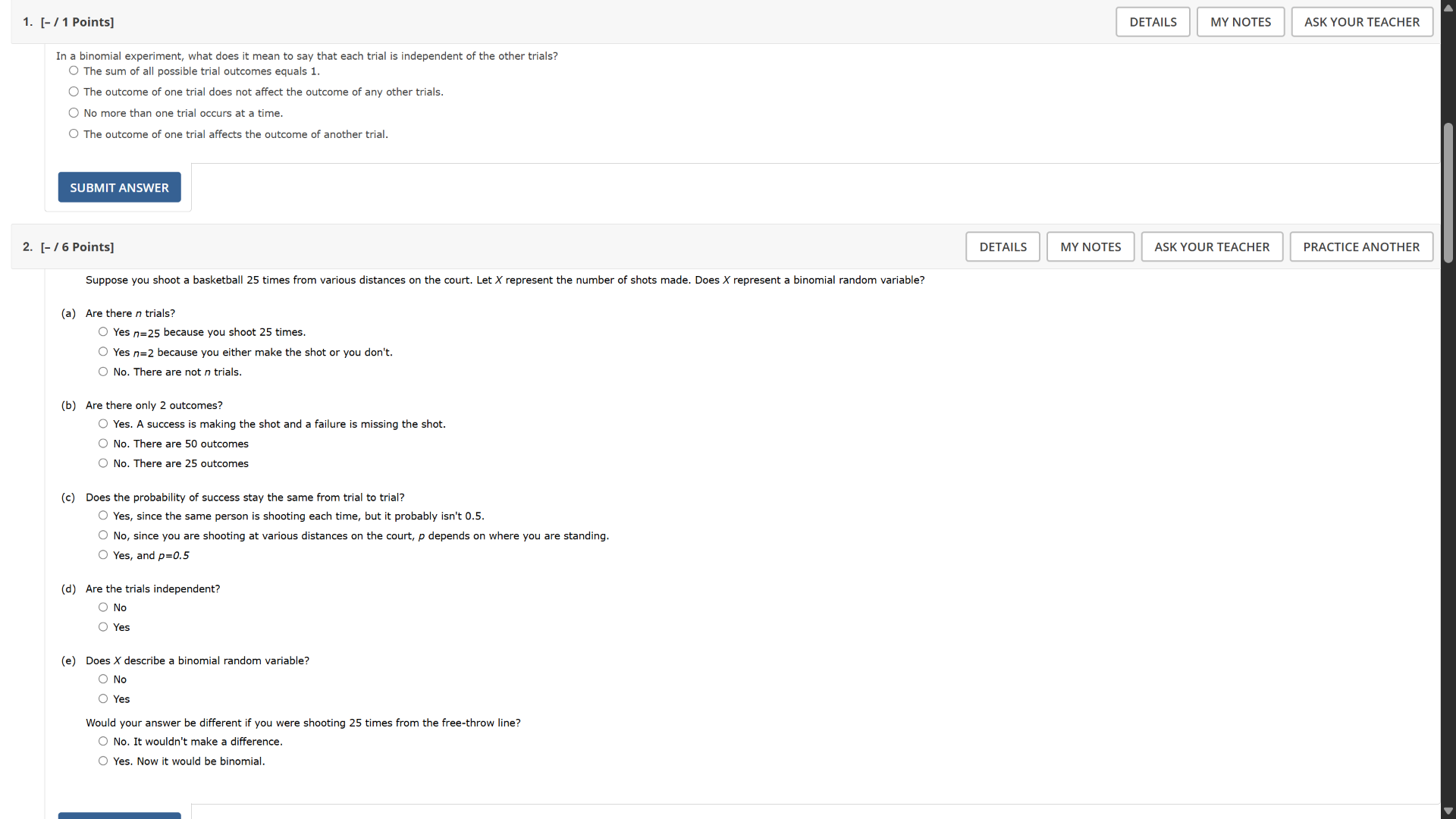Open My Notes for question 2
This screenshot has width=1456, height=819.
[x=1090, y=247]
